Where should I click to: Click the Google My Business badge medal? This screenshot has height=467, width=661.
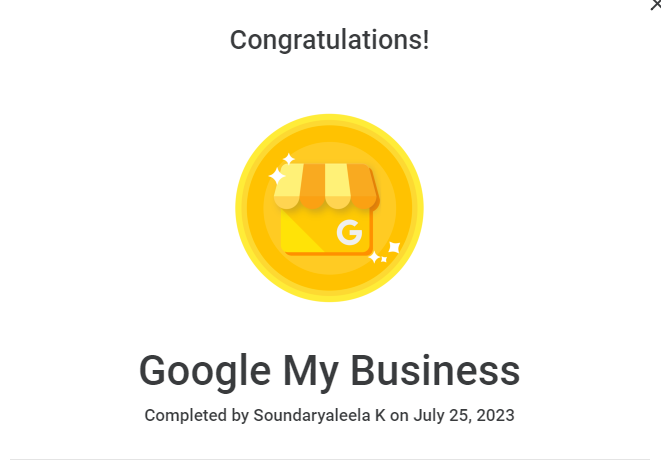coord(329,207)
